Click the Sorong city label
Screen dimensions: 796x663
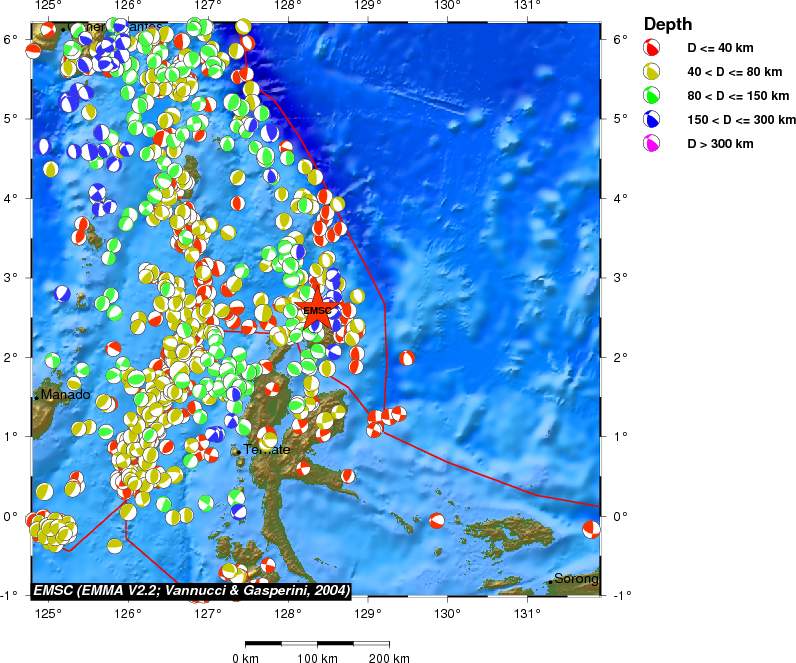click(576, 579)
